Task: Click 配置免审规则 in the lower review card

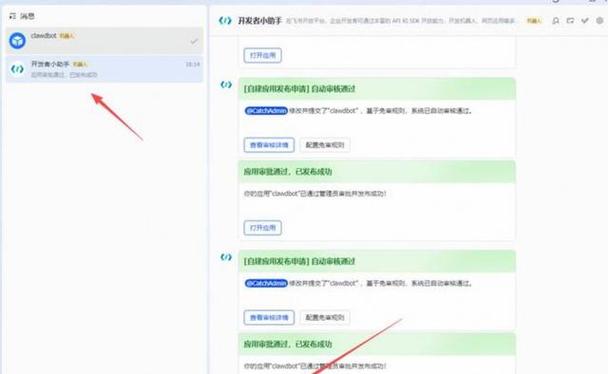Action: [x=325, y=317]
